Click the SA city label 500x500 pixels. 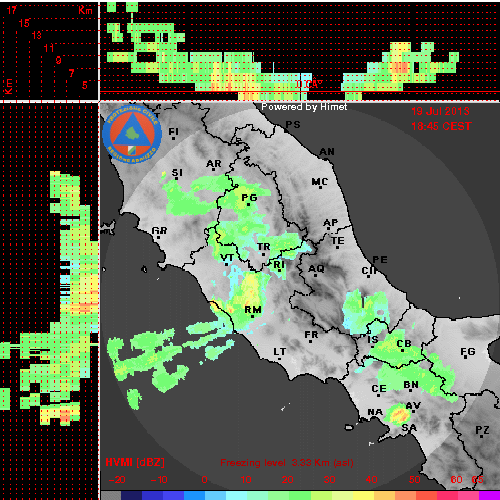click(409, 427)
